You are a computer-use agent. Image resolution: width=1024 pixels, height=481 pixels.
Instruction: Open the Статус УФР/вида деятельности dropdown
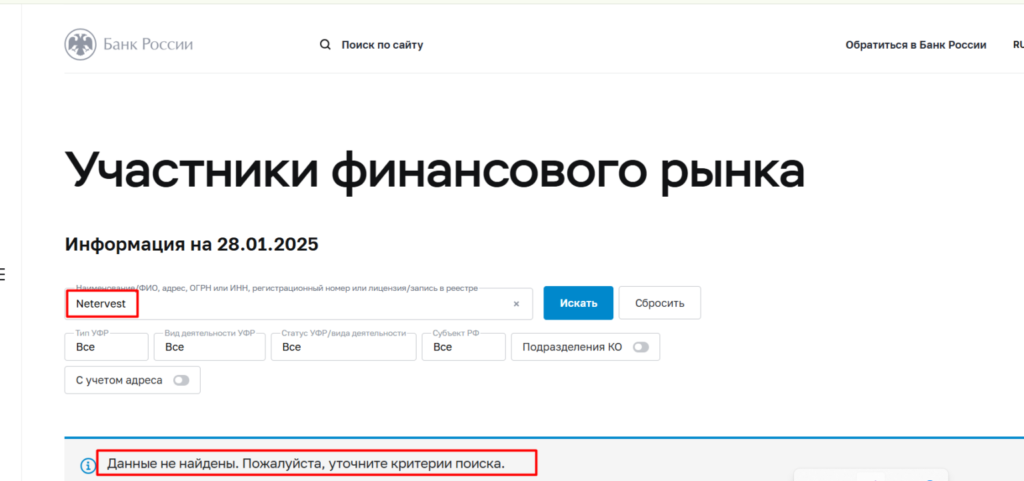(x=344, y=347)
